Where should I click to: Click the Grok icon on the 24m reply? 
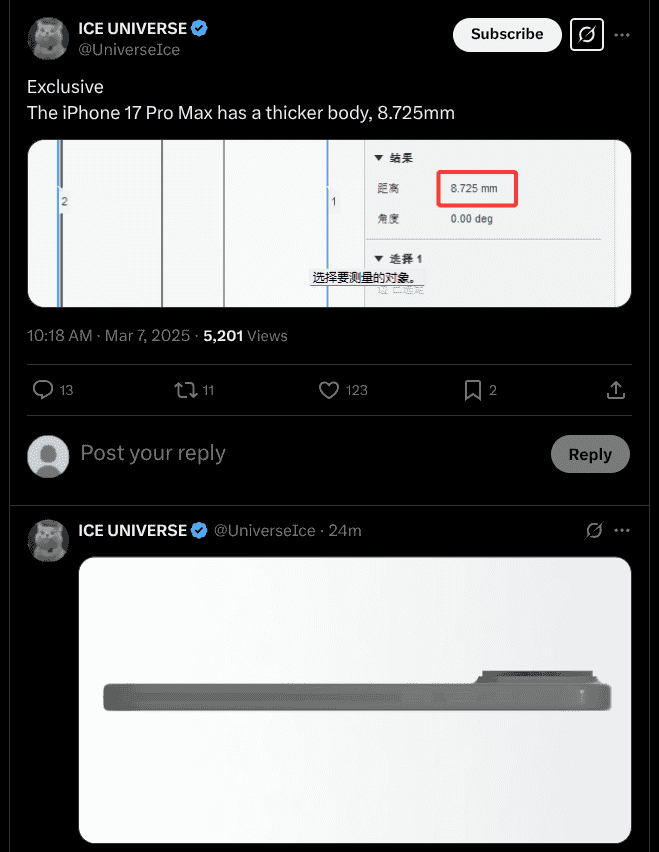coord(596,530)
